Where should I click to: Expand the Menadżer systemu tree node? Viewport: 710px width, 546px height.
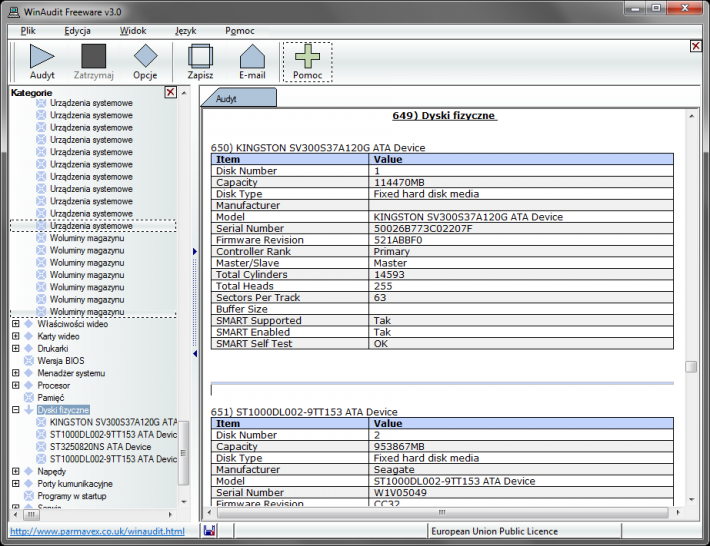click(x=15, y=373)
